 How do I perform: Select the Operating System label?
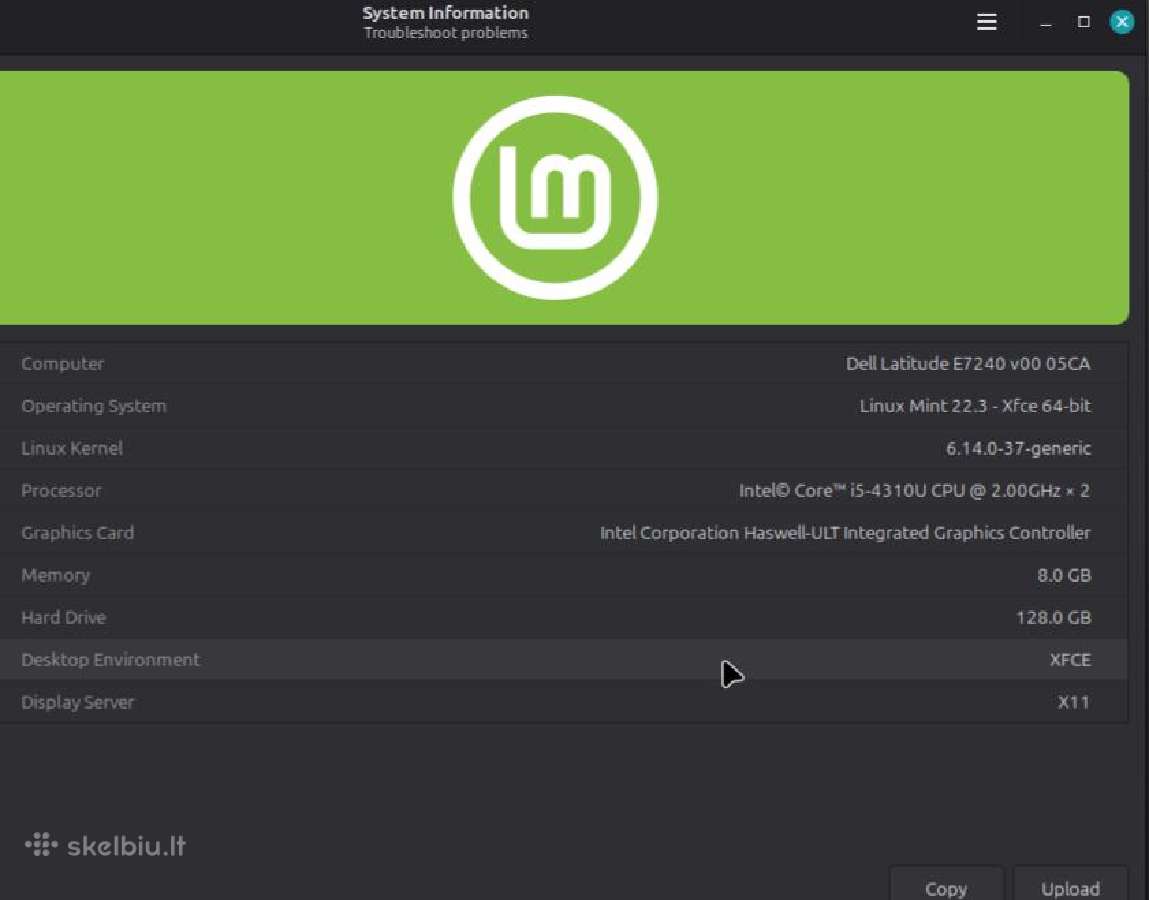tap(94, 406)
